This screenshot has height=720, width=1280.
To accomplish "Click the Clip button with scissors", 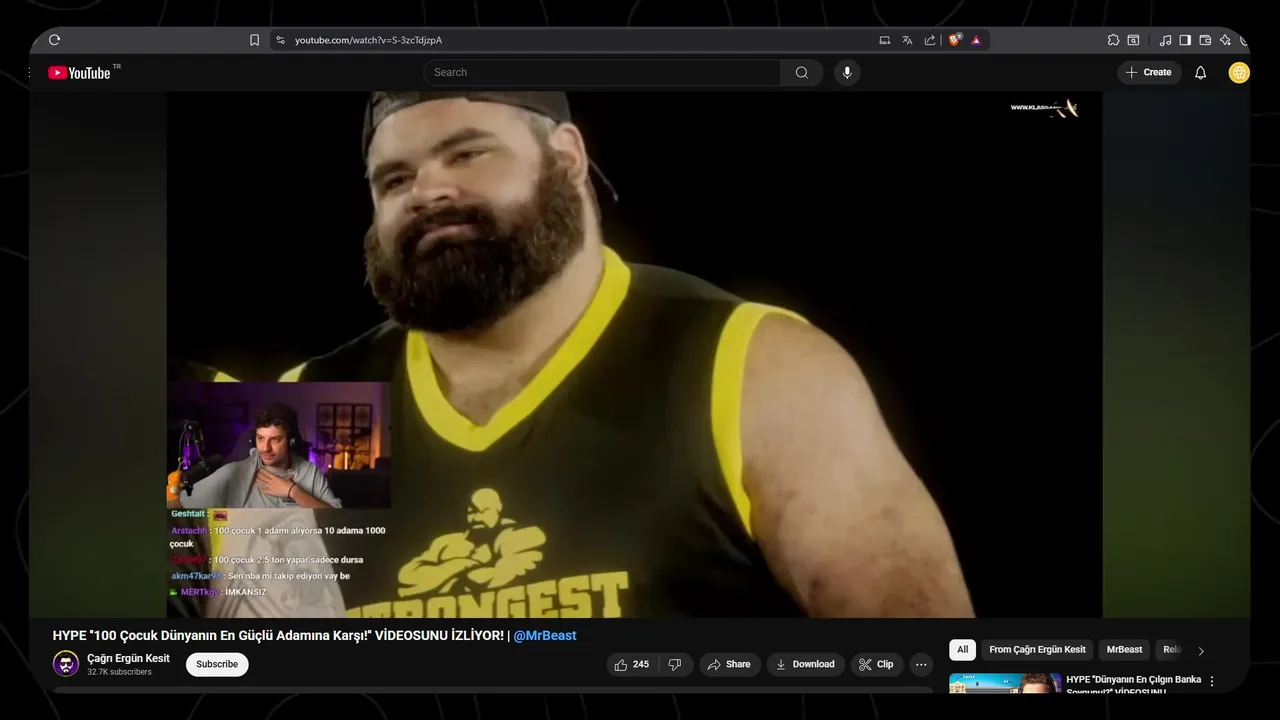I will click(877, 664).
